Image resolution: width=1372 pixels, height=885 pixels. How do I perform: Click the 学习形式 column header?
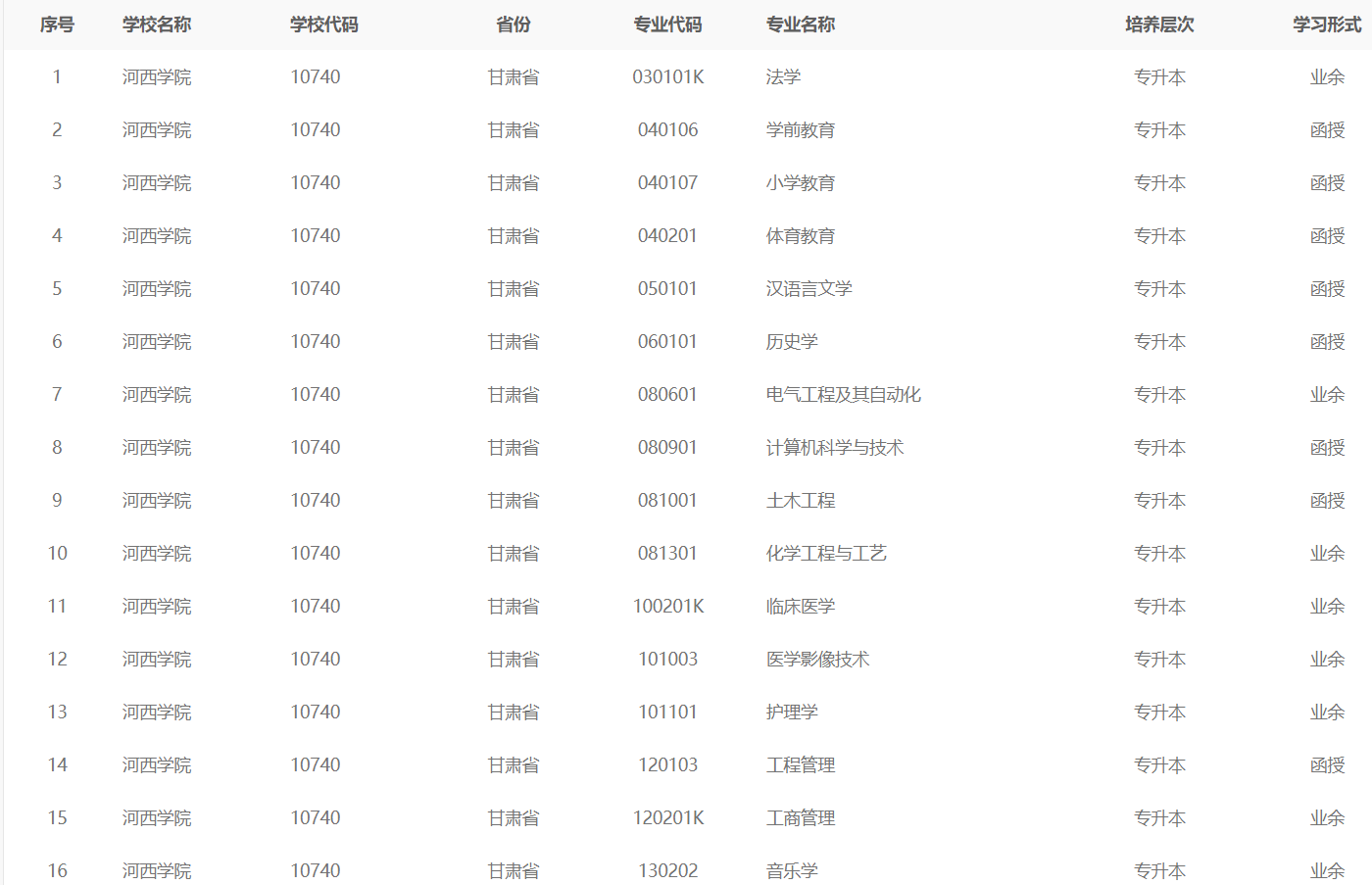(1328, 25)
